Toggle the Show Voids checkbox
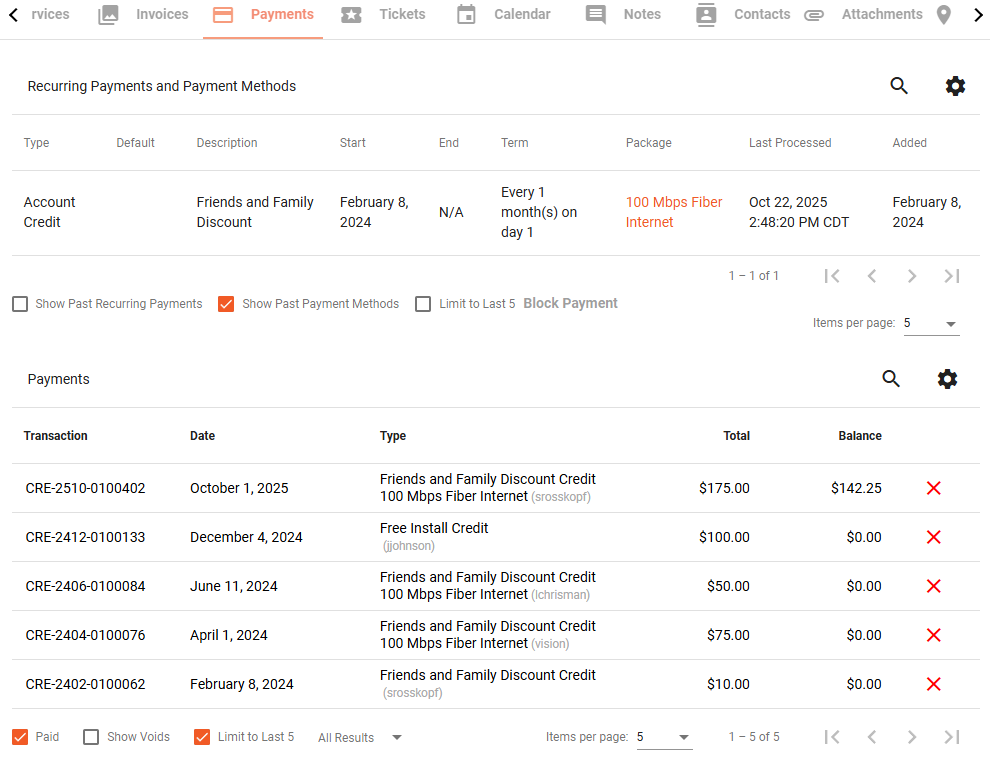Screen dimensions: 990x766 click(91, 737)
